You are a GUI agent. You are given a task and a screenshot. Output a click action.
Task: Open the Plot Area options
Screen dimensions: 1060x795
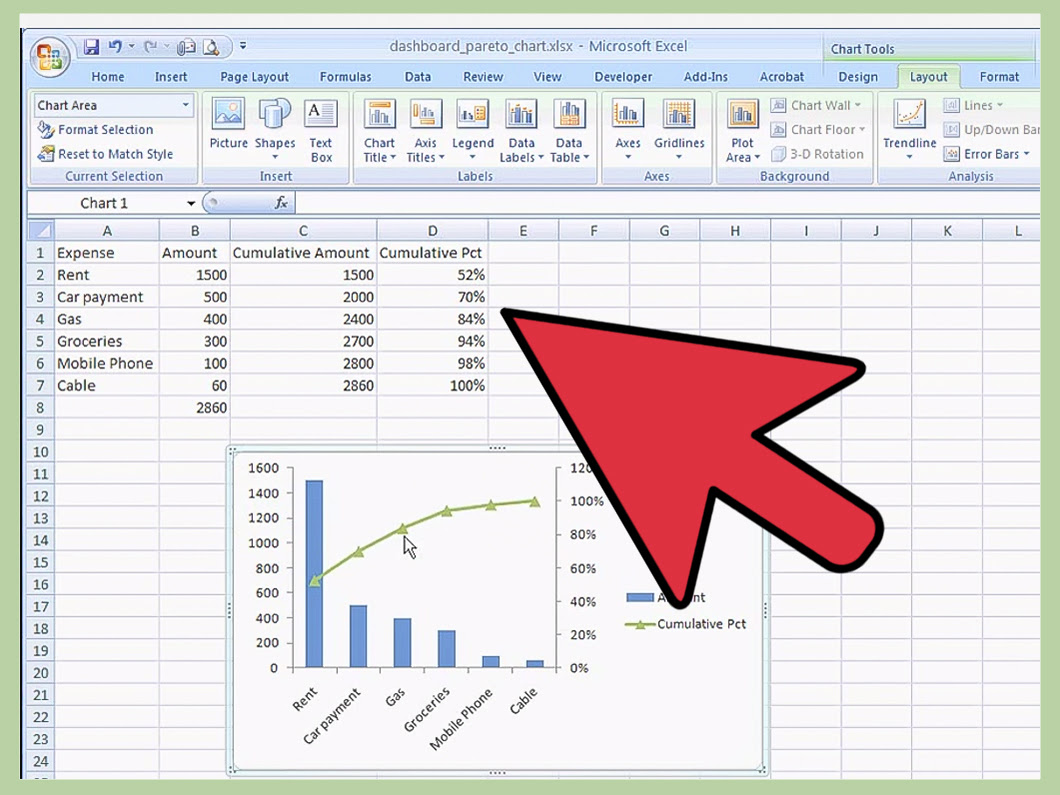point(742,130)
